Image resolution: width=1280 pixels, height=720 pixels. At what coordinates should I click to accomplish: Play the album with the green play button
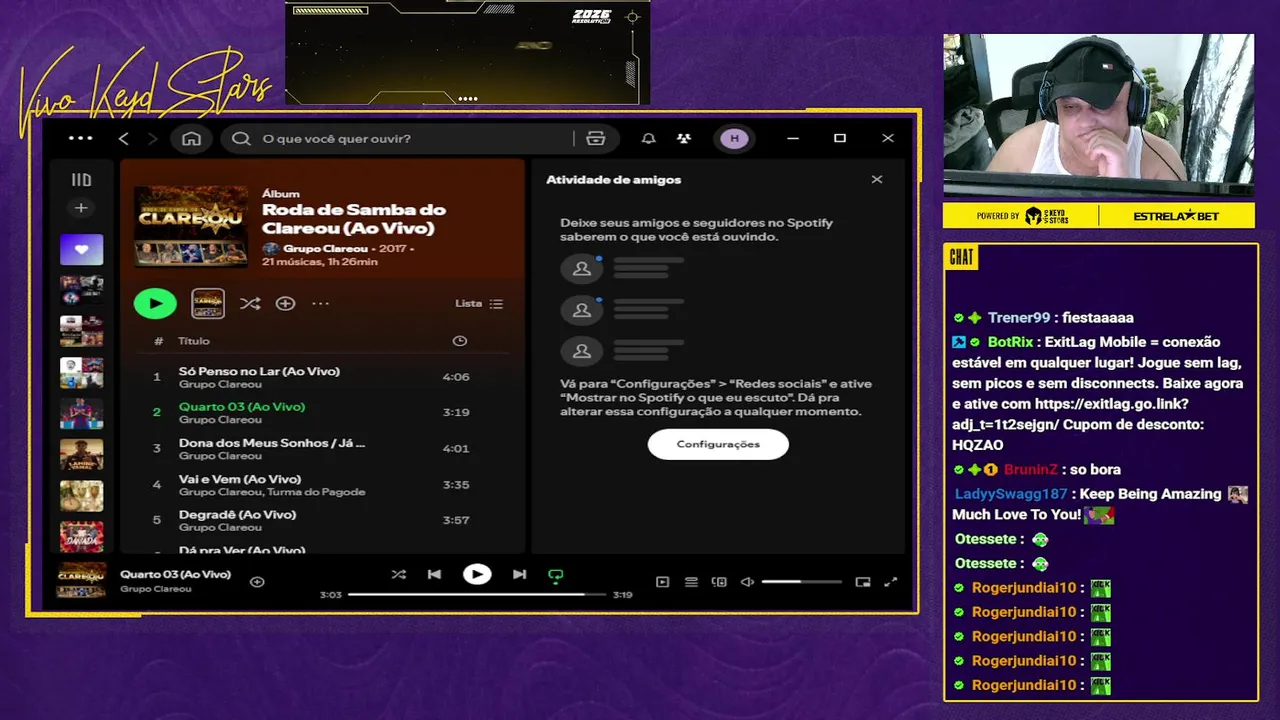coord(155,303)
